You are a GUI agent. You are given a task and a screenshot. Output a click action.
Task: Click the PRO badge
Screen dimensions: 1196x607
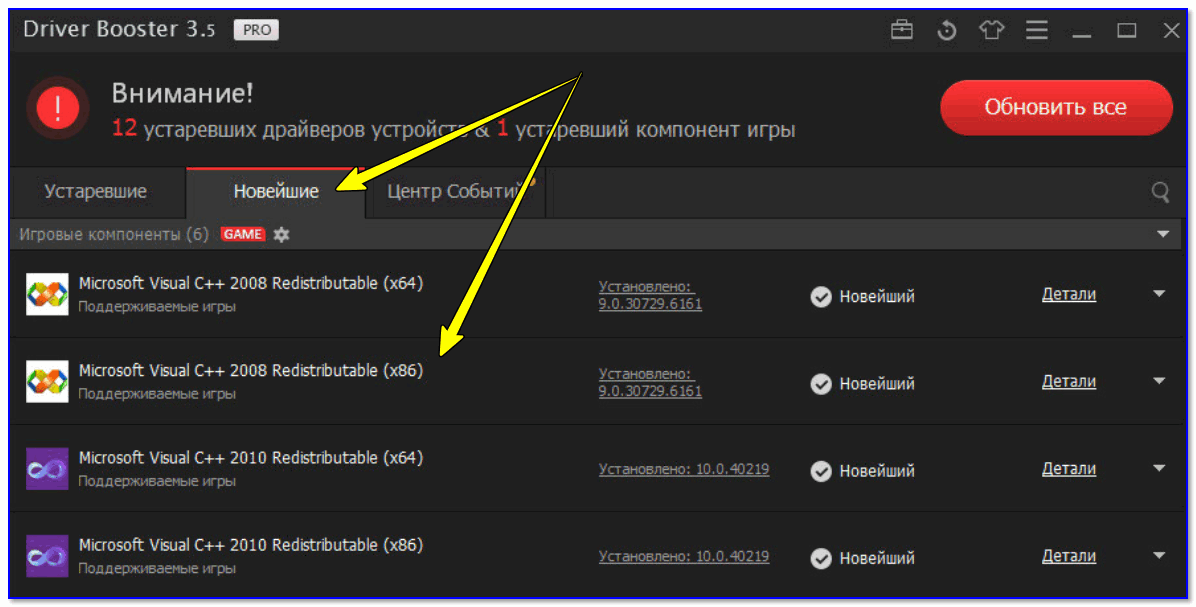point(256,30)
